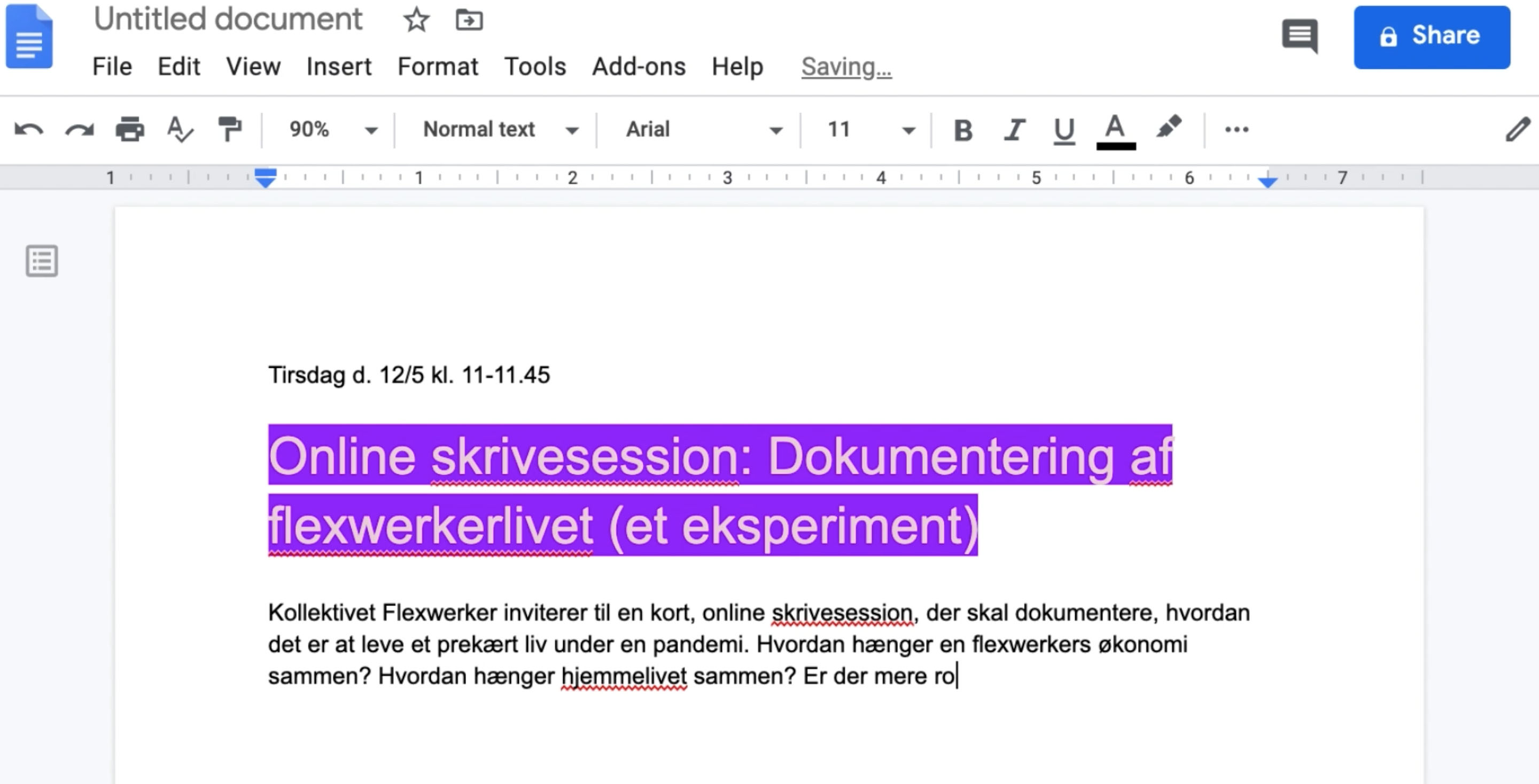This screenshot has width=1539, height=784.
Task: Open the Add-ons menu
Action: (x=639, y=66)
